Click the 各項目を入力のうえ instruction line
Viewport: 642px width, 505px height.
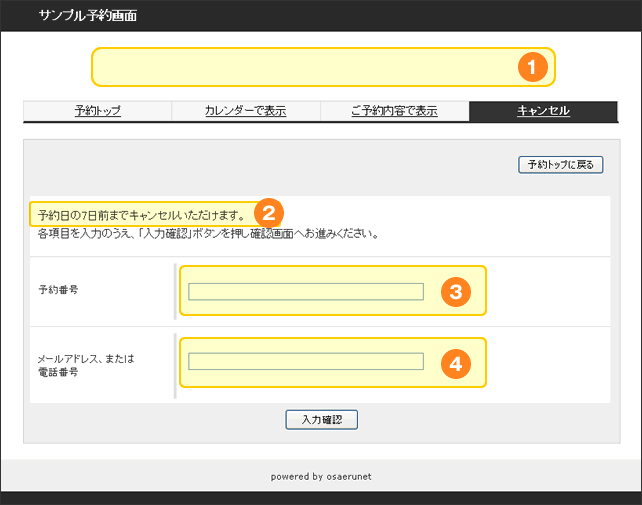(205, 234)
